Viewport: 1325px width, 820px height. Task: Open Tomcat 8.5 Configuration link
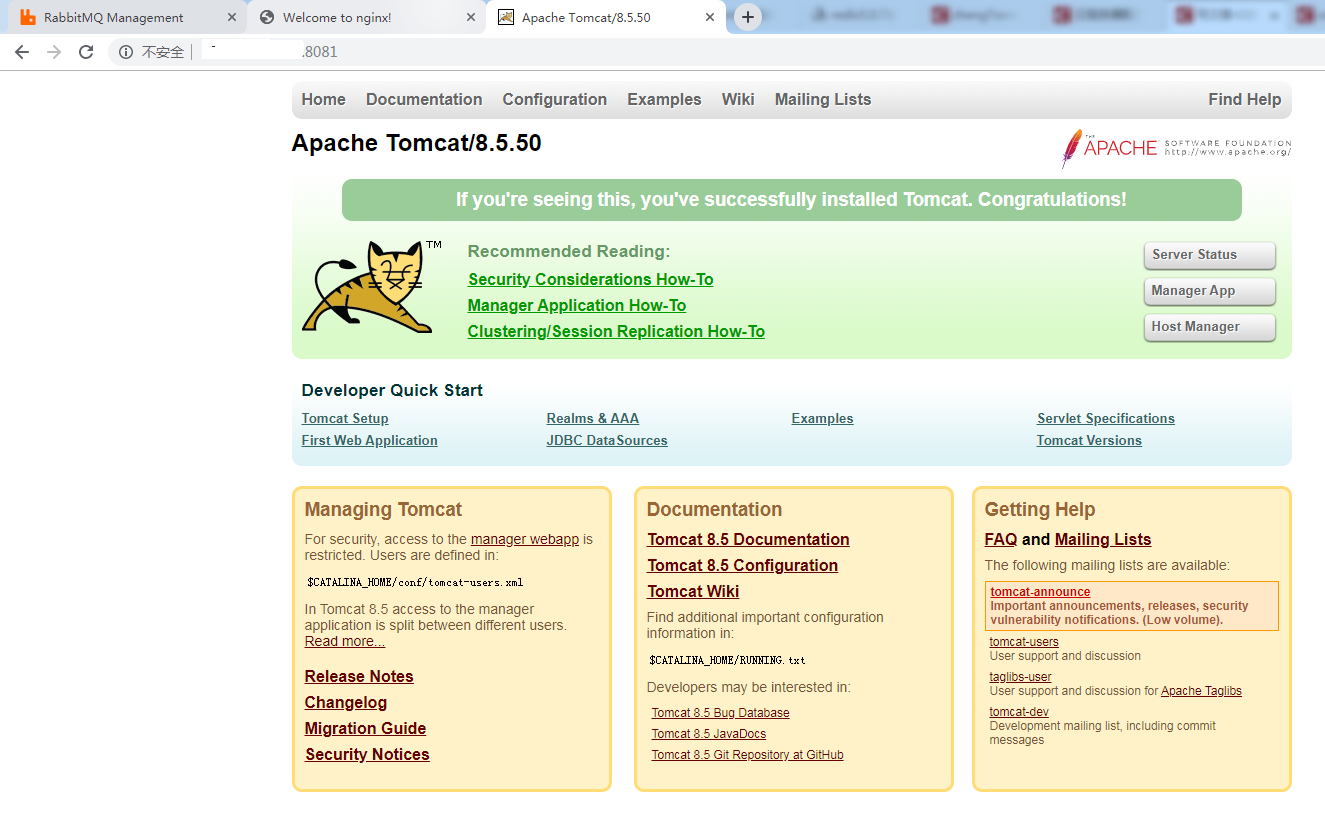[742, 566]
